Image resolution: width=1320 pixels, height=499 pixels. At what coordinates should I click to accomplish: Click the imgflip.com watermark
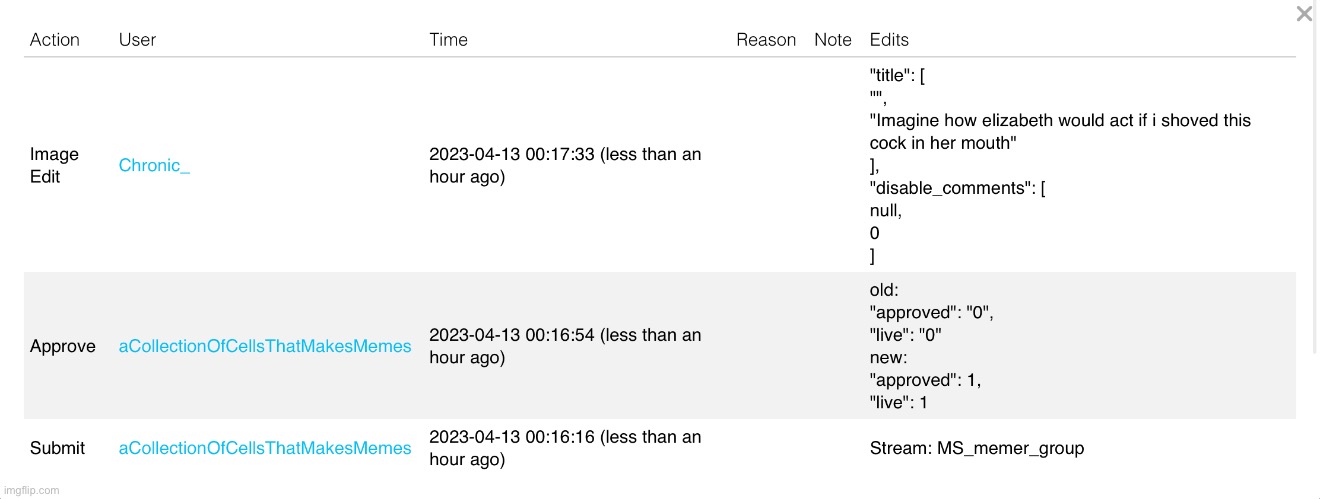(x=31, y=490)
